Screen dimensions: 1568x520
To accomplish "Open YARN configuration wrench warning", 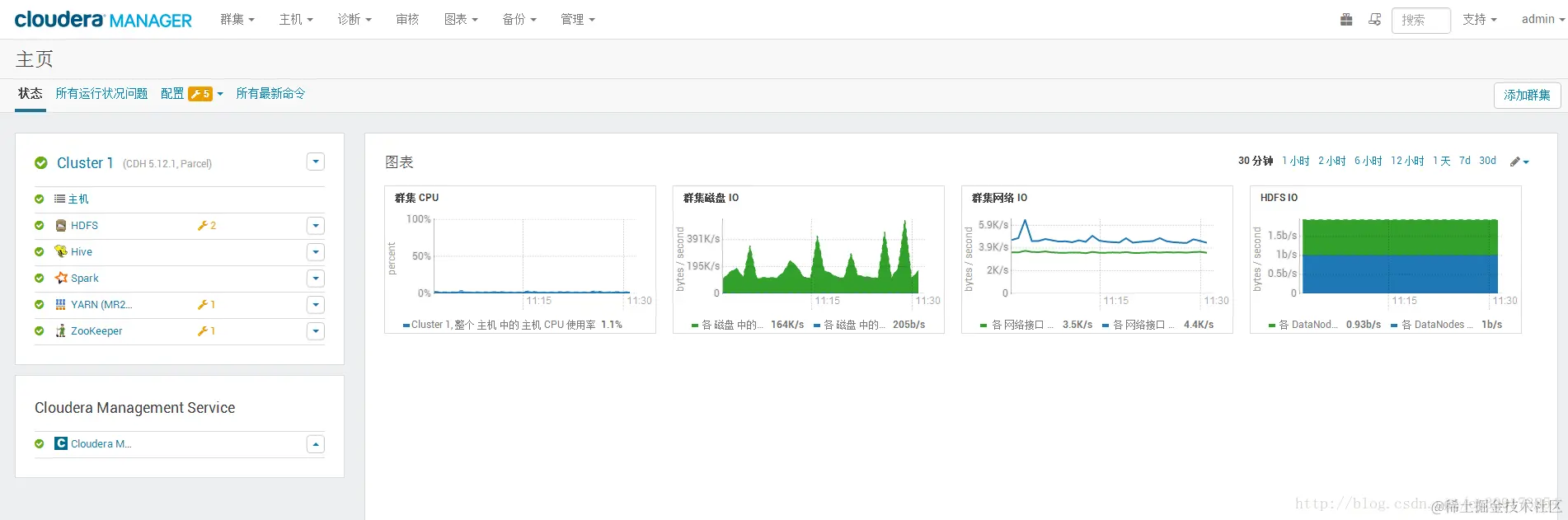I will pyautogui.click(x=206, y=304).
